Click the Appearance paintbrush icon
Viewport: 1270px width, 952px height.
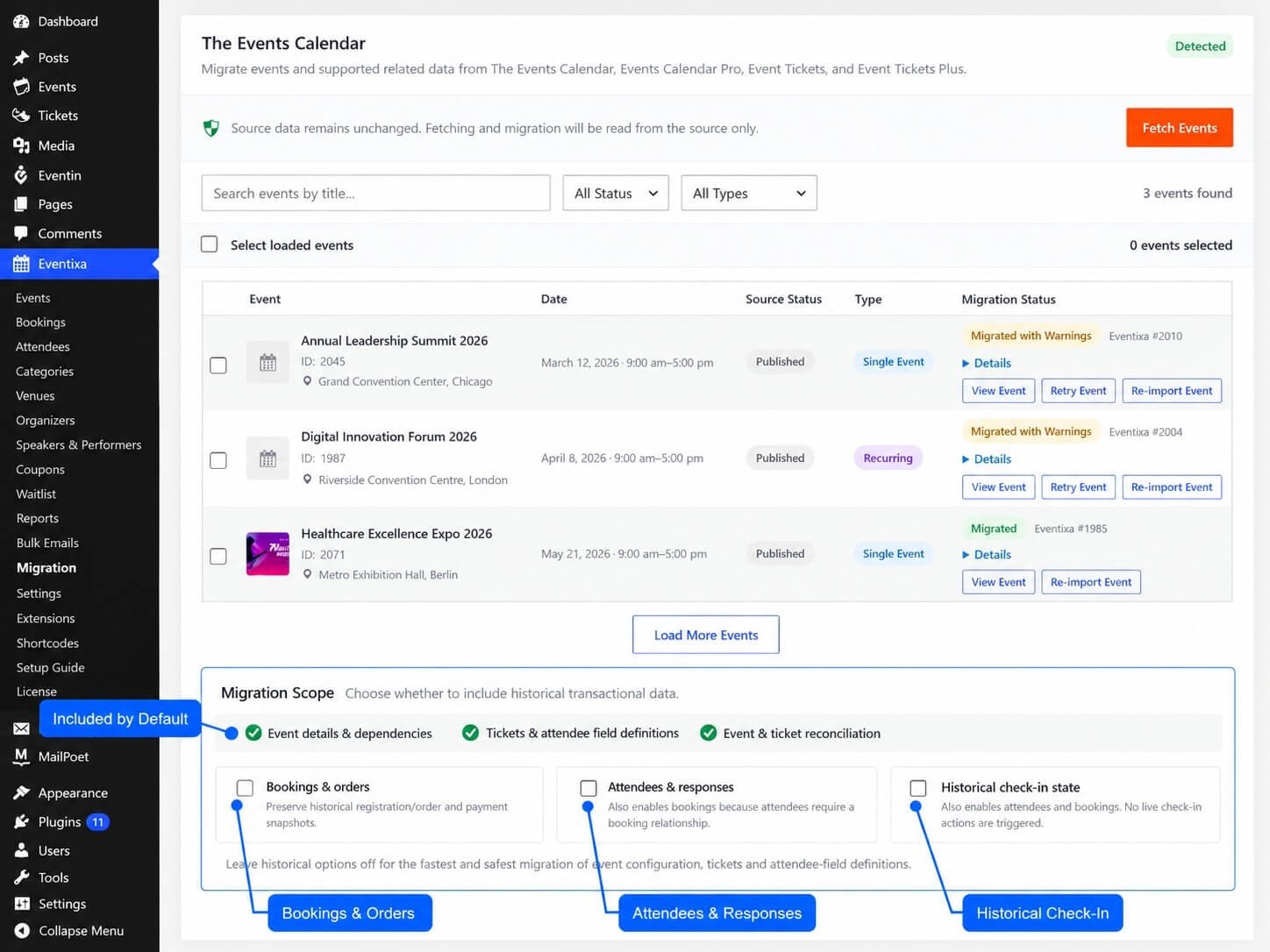(x=21, y=792)
